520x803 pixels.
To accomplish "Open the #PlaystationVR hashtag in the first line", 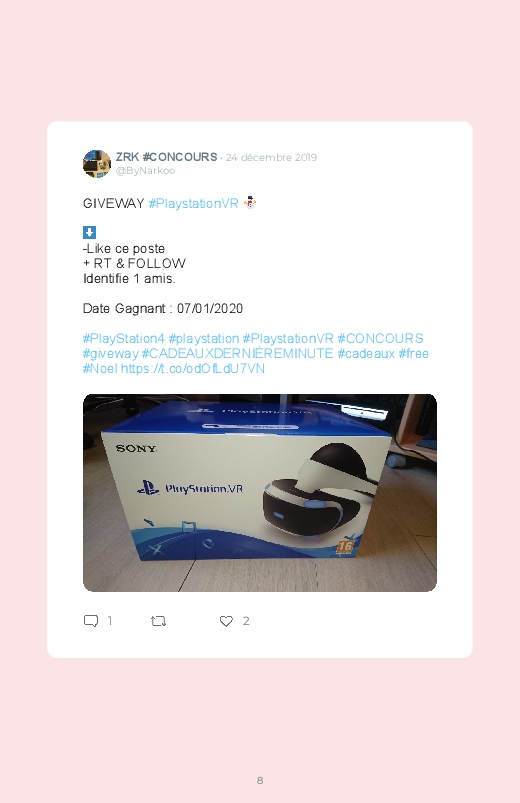I will [194, 203].
